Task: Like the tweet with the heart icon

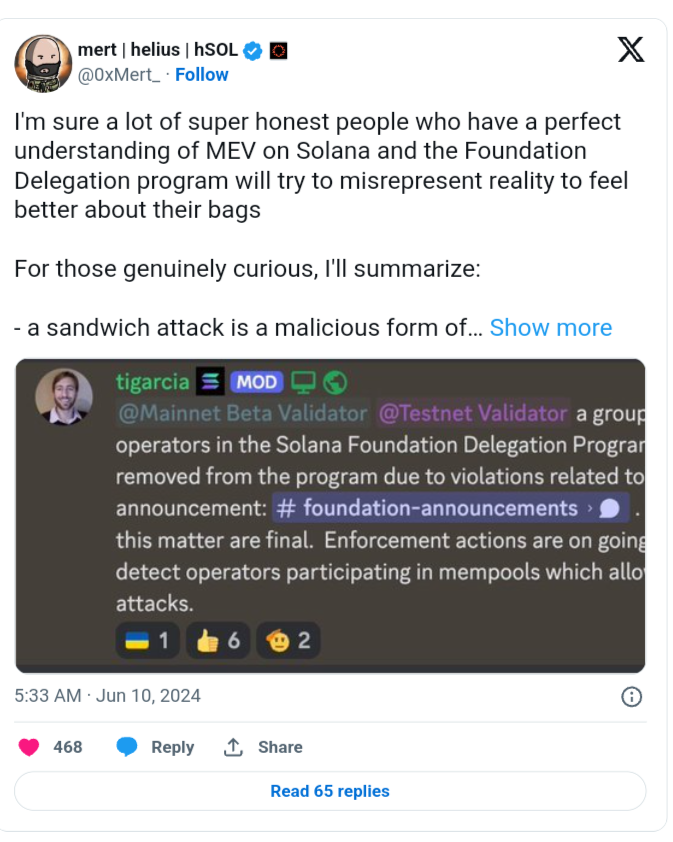Action: (29, 747)
